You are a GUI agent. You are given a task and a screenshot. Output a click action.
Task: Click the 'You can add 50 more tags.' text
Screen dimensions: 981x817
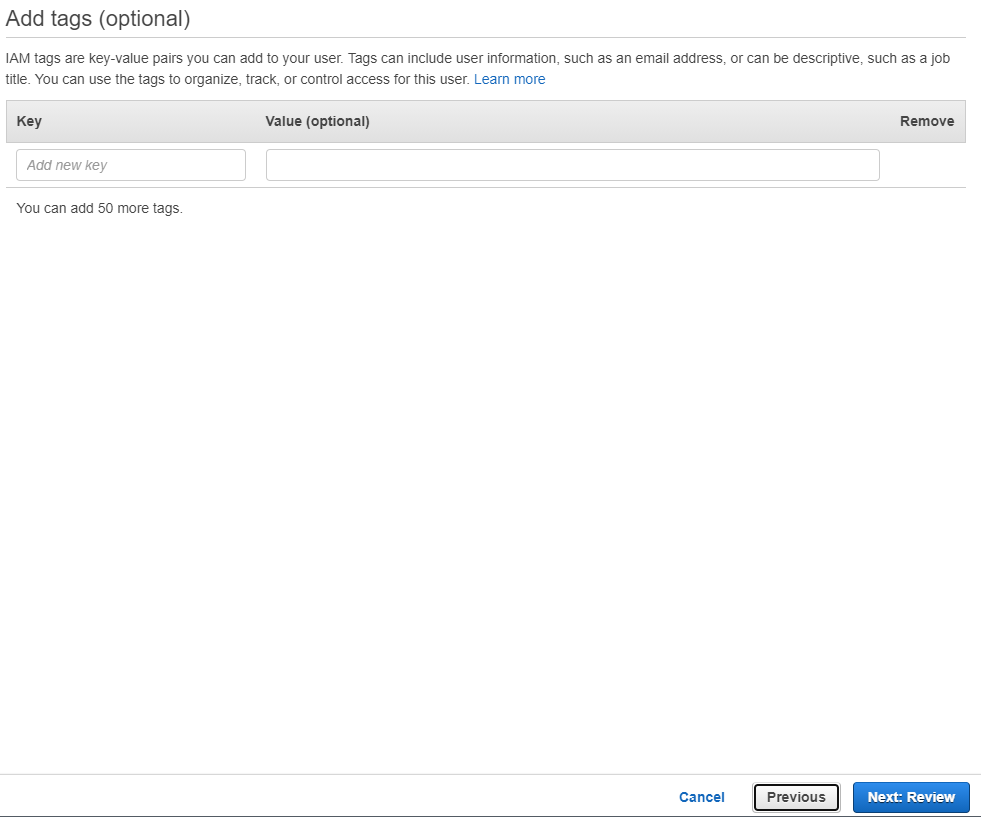pos(99,208)
